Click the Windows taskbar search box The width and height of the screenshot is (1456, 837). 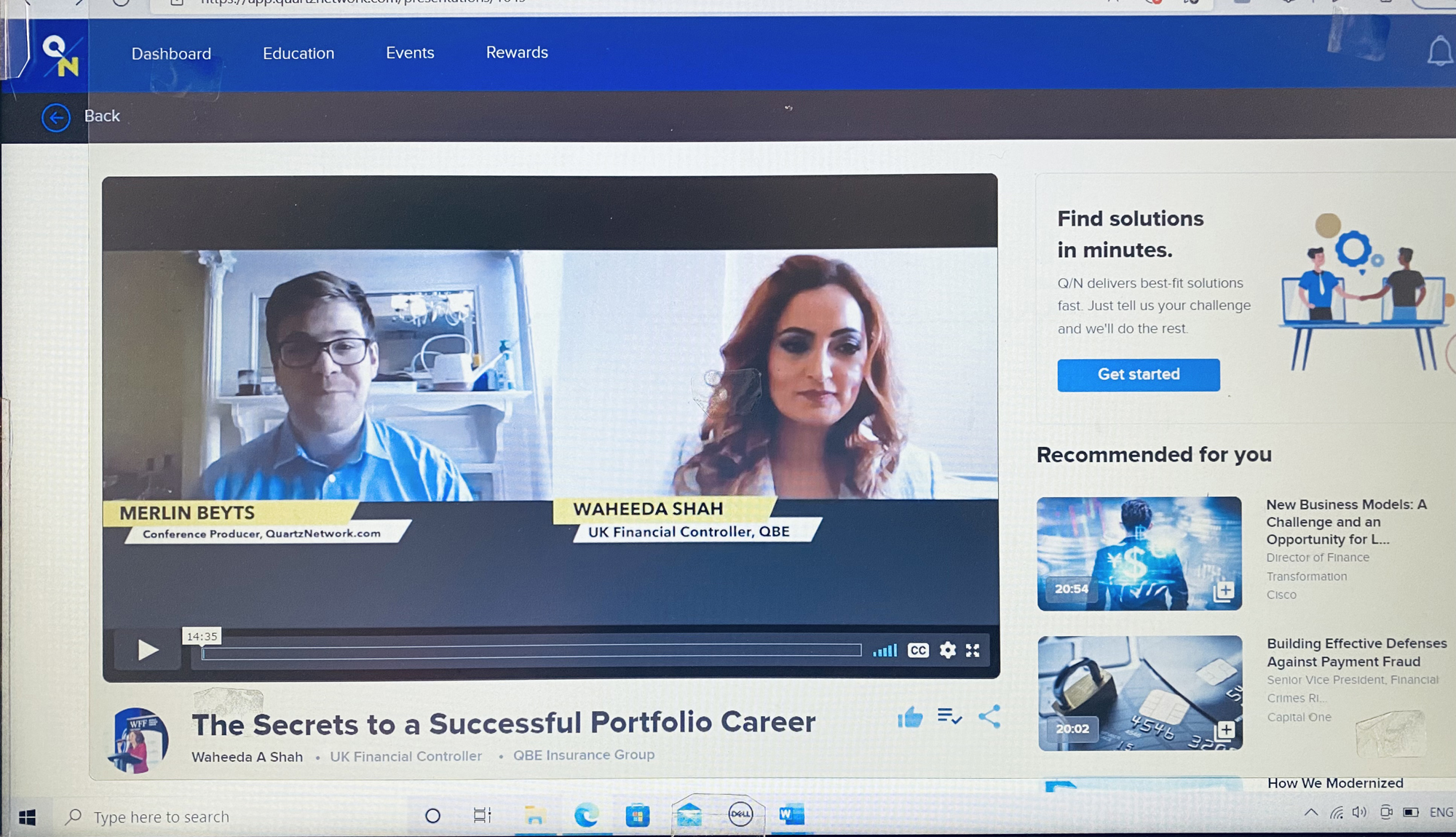[162, 817]
